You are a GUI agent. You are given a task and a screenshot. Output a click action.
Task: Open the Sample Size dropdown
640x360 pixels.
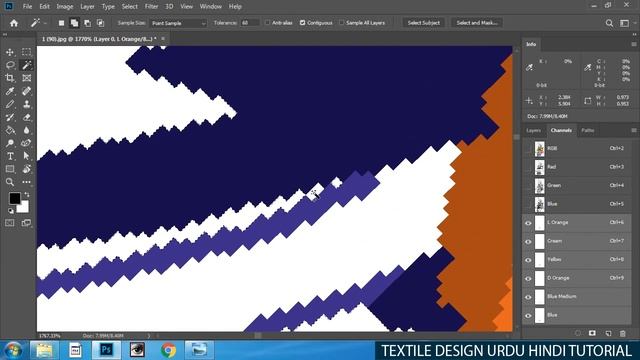[178, 23]
